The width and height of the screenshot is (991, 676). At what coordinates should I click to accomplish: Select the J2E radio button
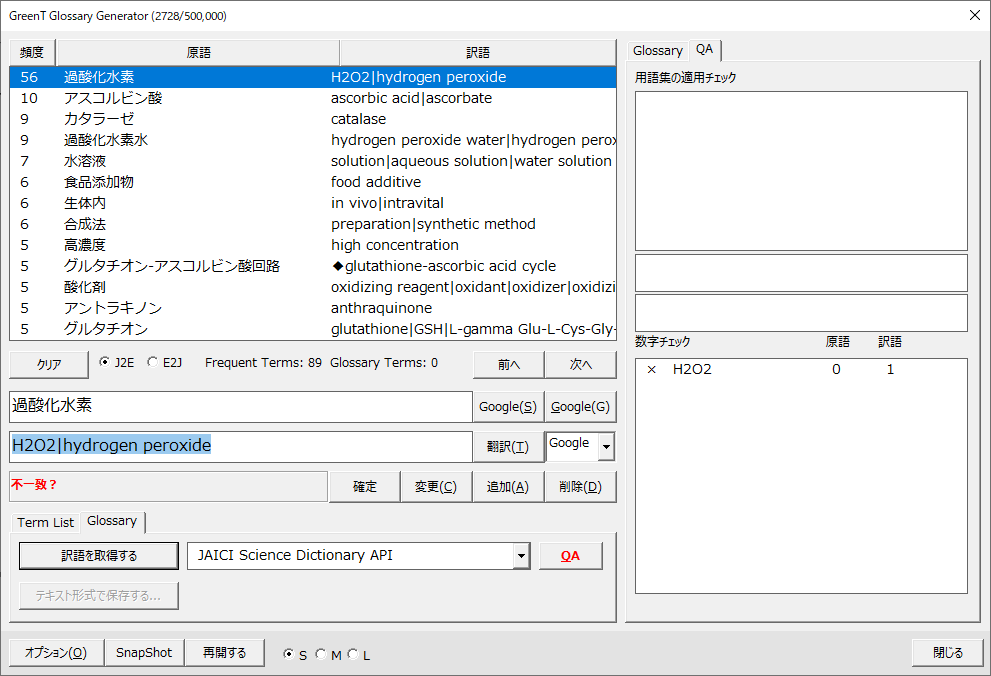[x=106, y=363]
